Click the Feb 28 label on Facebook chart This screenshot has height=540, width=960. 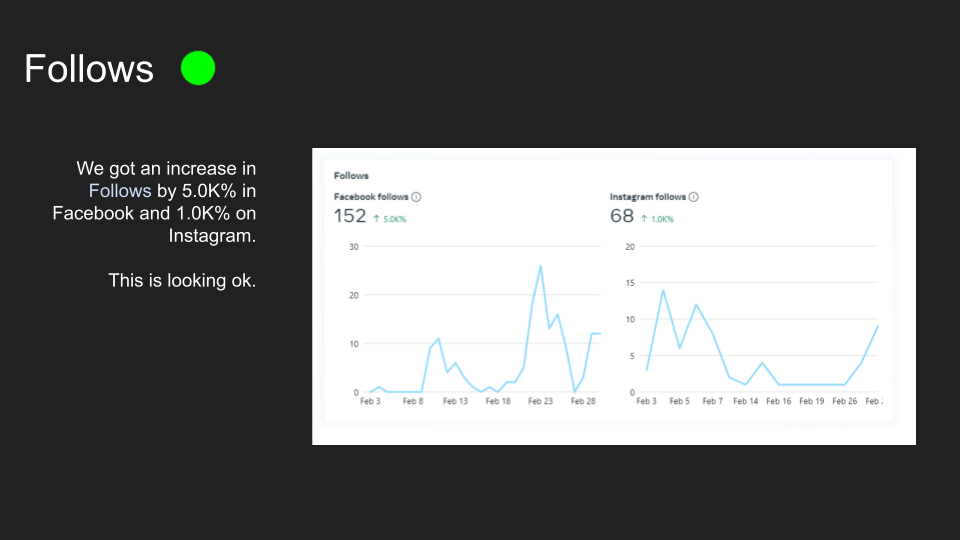click(x=583, y=401)
